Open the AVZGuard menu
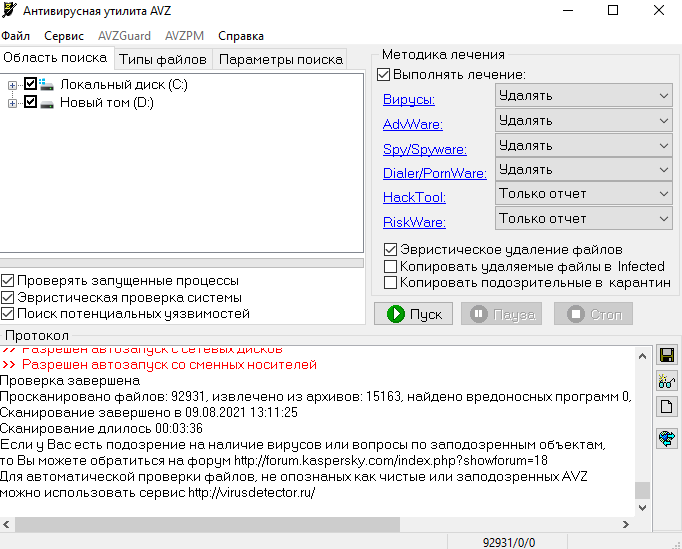This screenshot has height=549, width=682. pyautogui.click(x=124, y=36)
